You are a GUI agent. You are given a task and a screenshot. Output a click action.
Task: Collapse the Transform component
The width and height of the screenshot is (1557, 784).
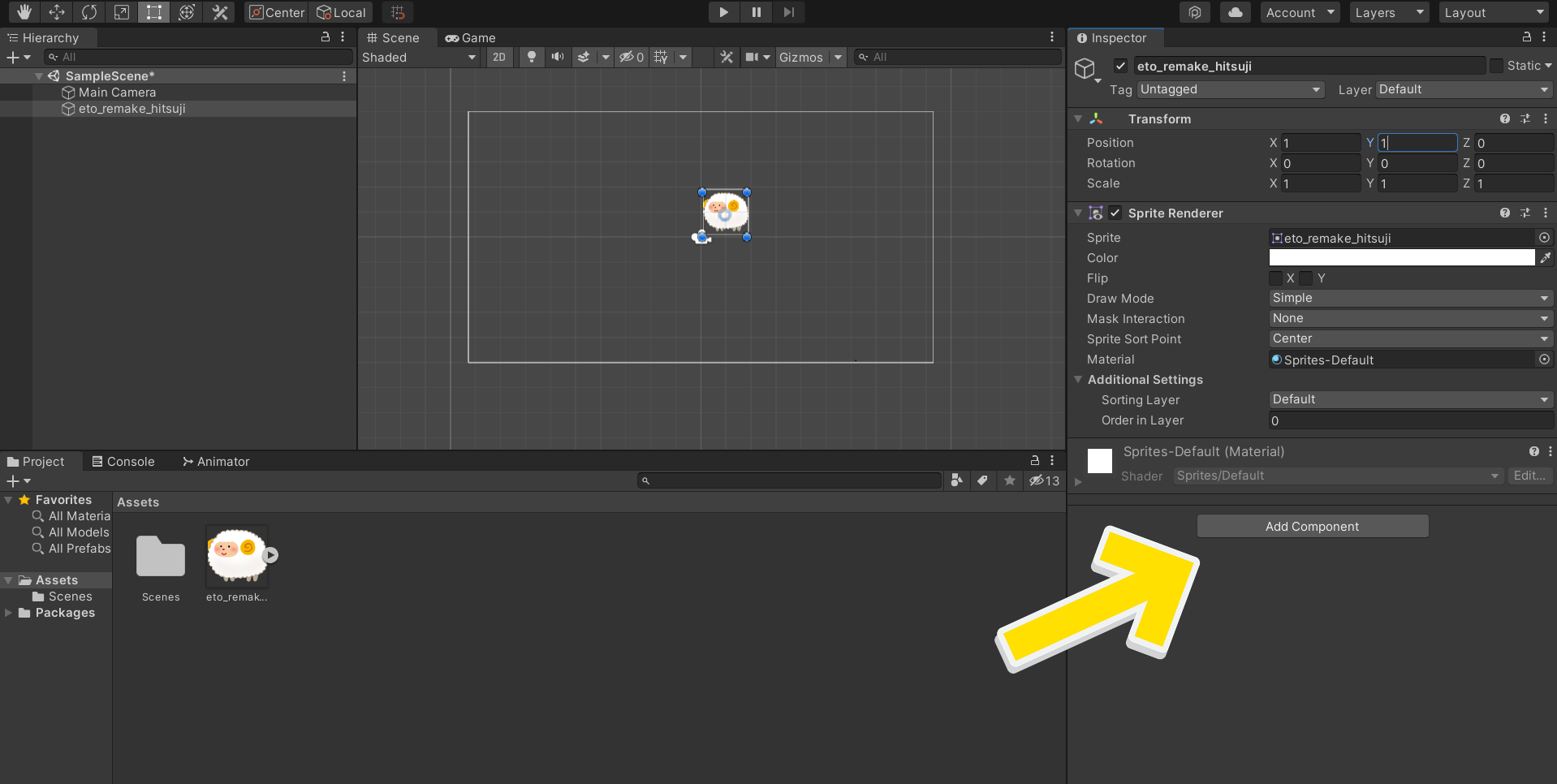(1078, 118)
